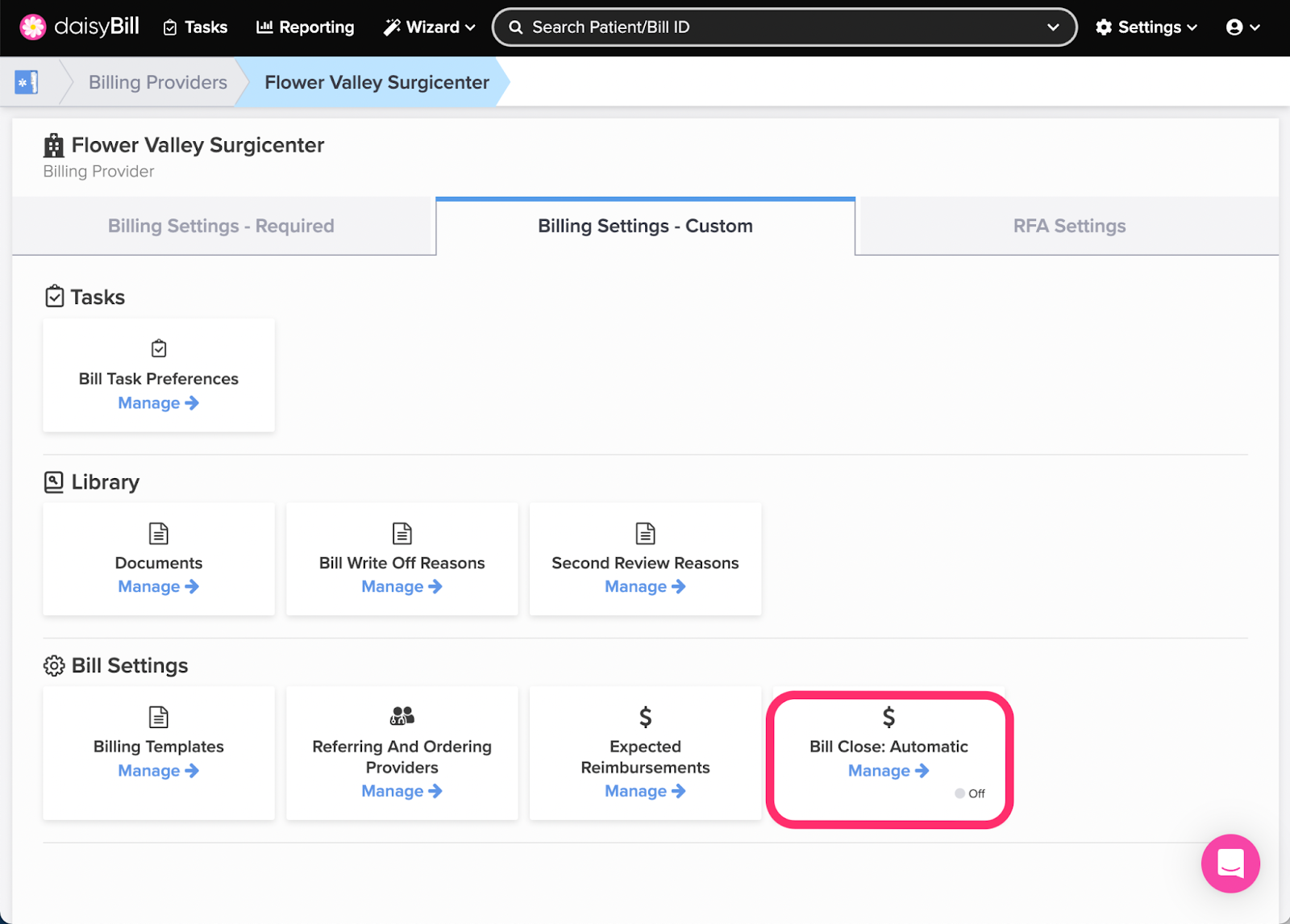This screenshot has height=924, width=1290.
Task: Click the Library section icon
Action: click(x=53, y=482)
